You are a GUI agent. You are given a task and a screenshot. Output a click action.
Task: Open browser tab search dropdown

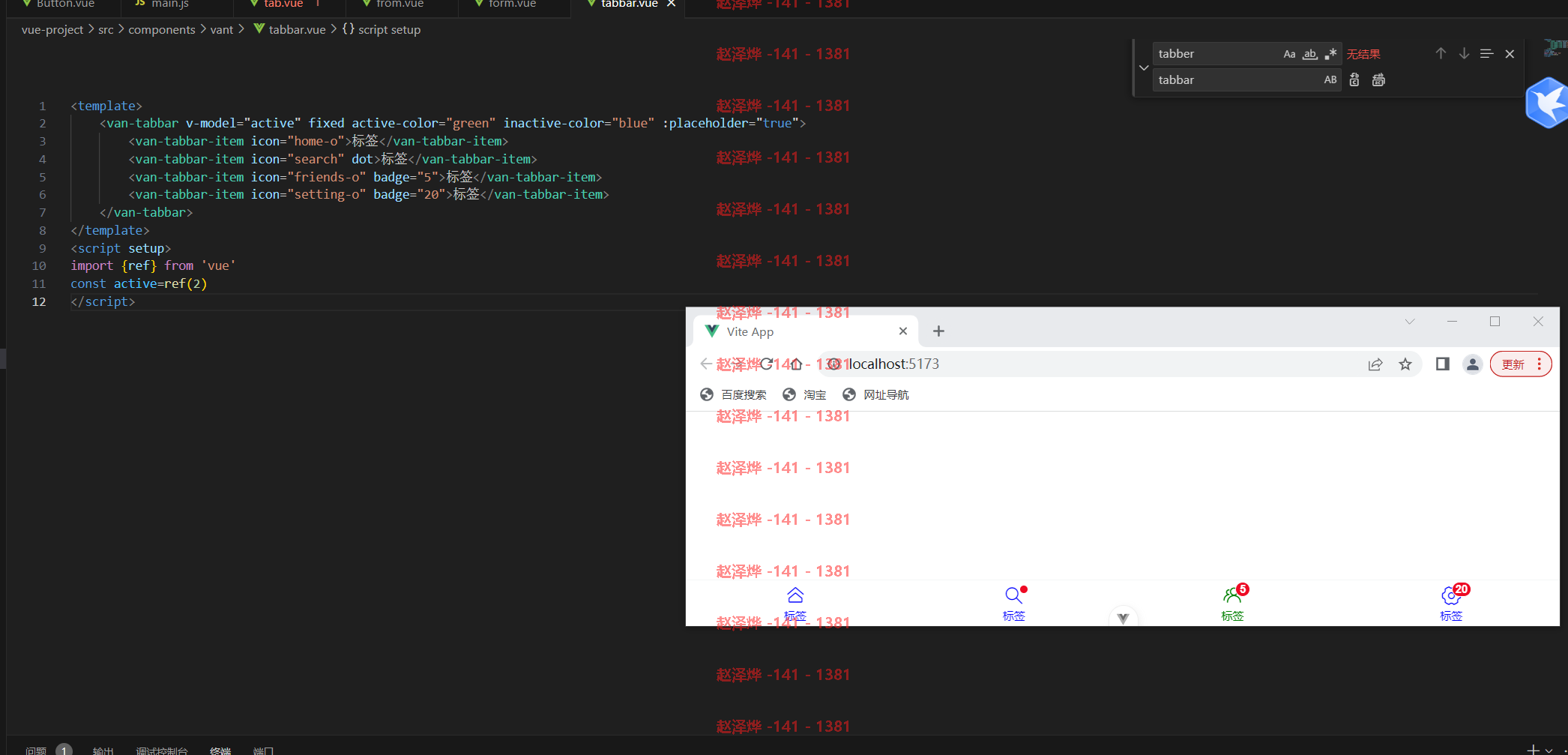(x=1410, y=322)
